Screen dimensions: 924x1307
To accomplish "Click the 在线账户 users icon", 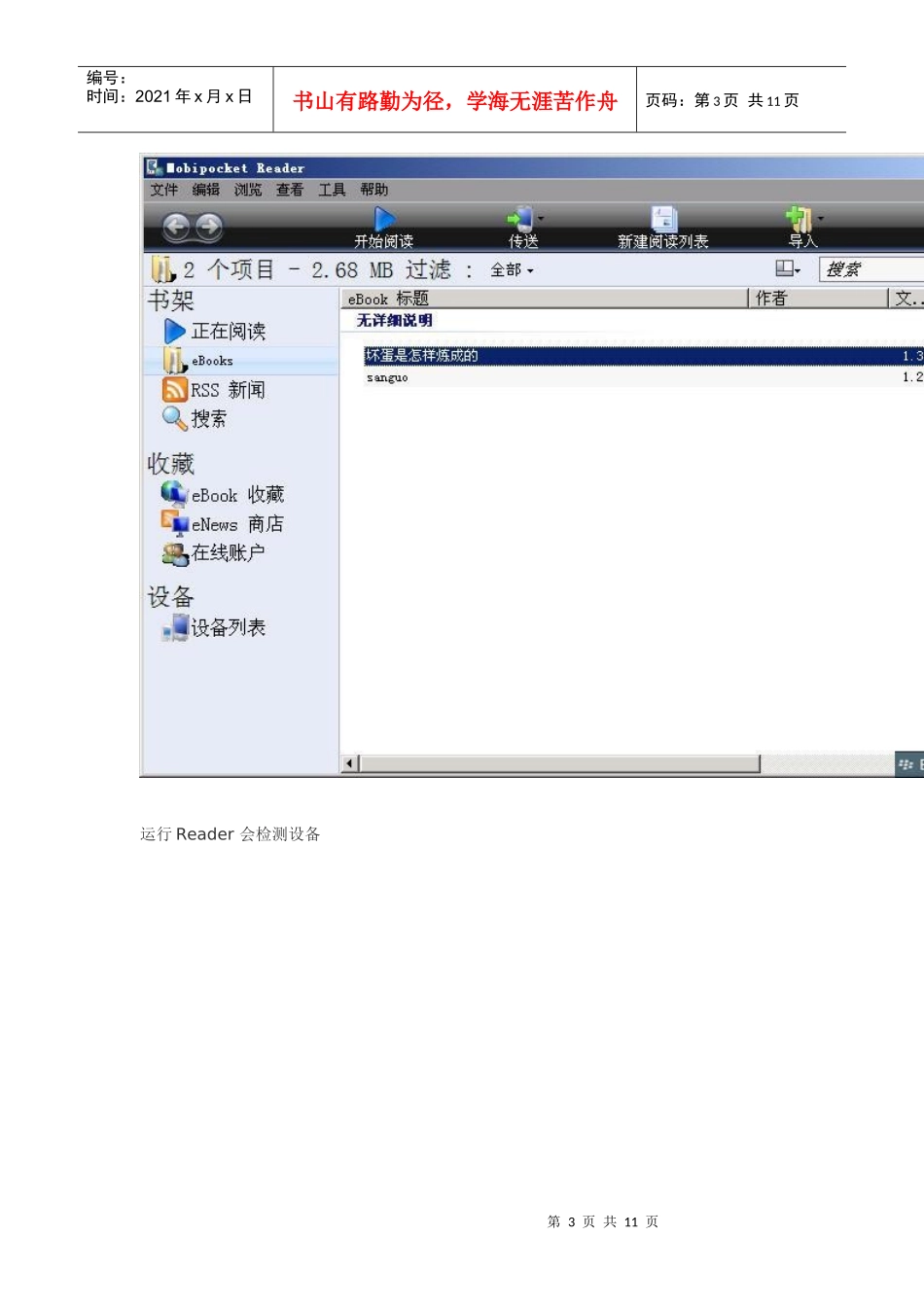I will pos(175,553).
